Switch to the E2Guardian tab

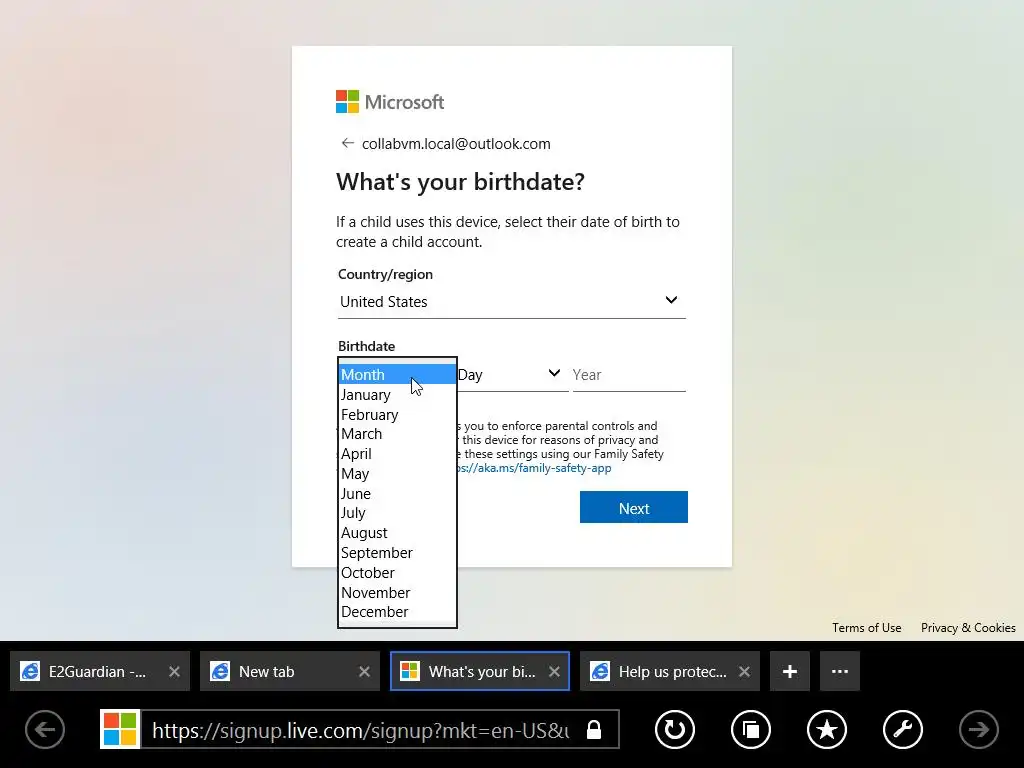click(100, 671)
